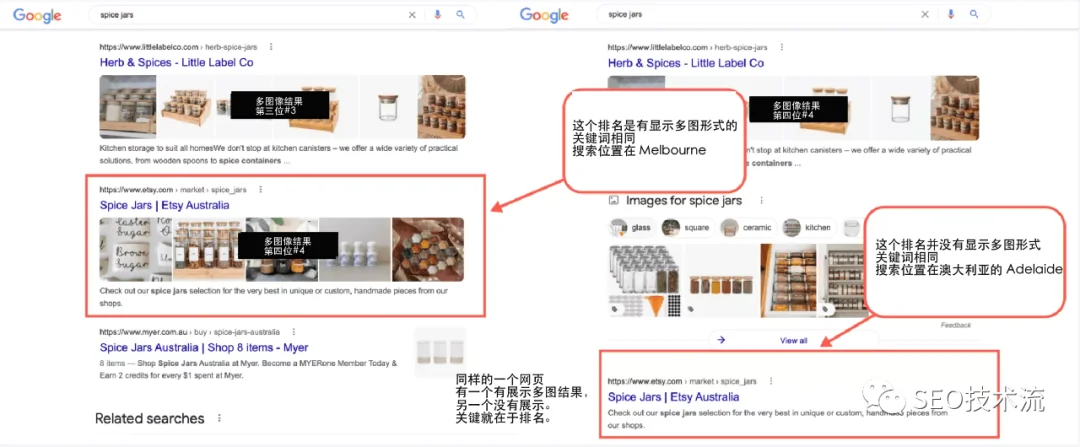Start voice search in right search bar
The image size is (1080, 447).
click(x=951, y=14)
